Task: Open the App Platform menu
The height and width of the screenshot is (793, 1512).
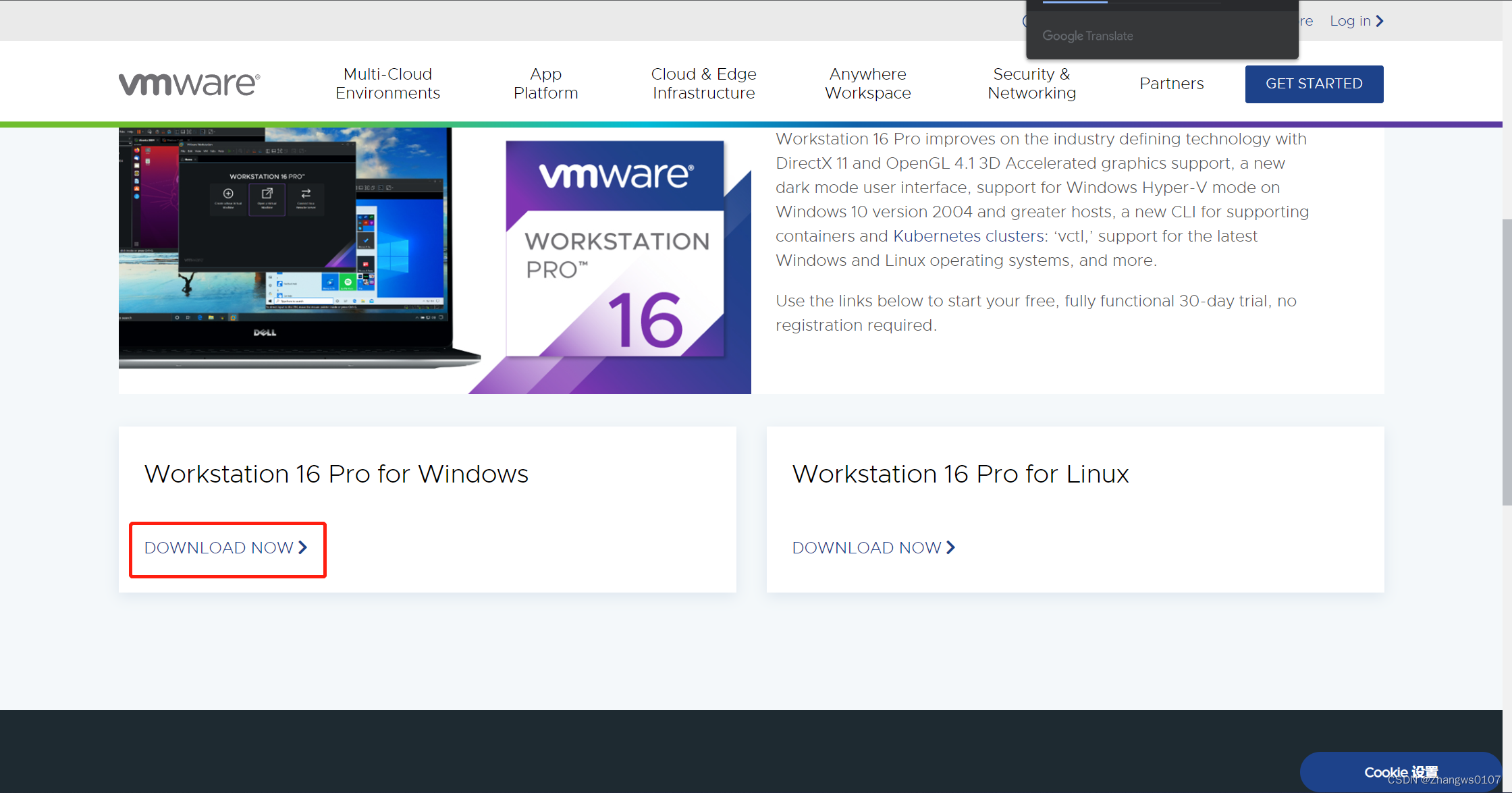Action: pyautogui.click(x=545, y=84)
